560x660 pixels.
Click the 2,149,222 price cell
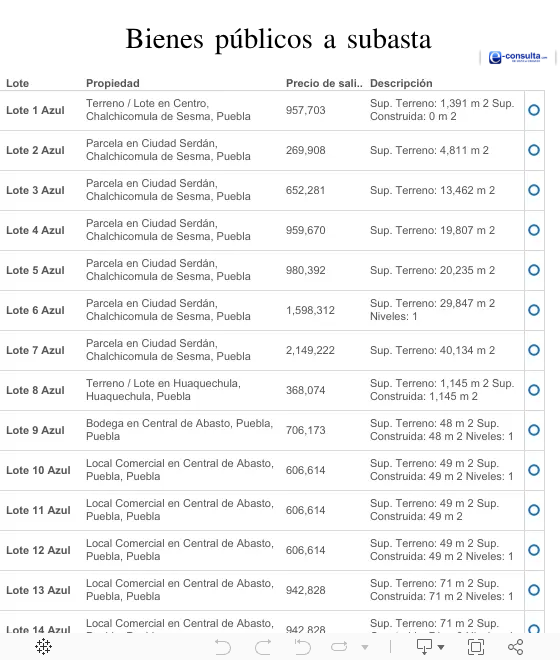(310, 350)
